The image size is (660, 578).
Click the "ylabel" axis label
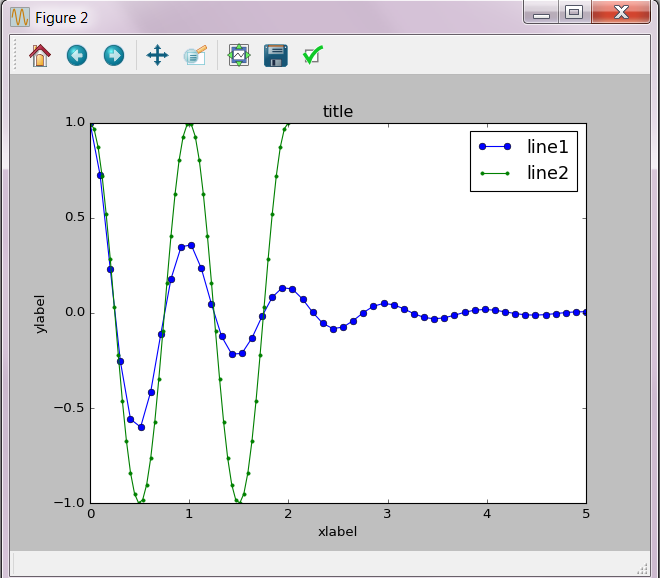[39, 314]
